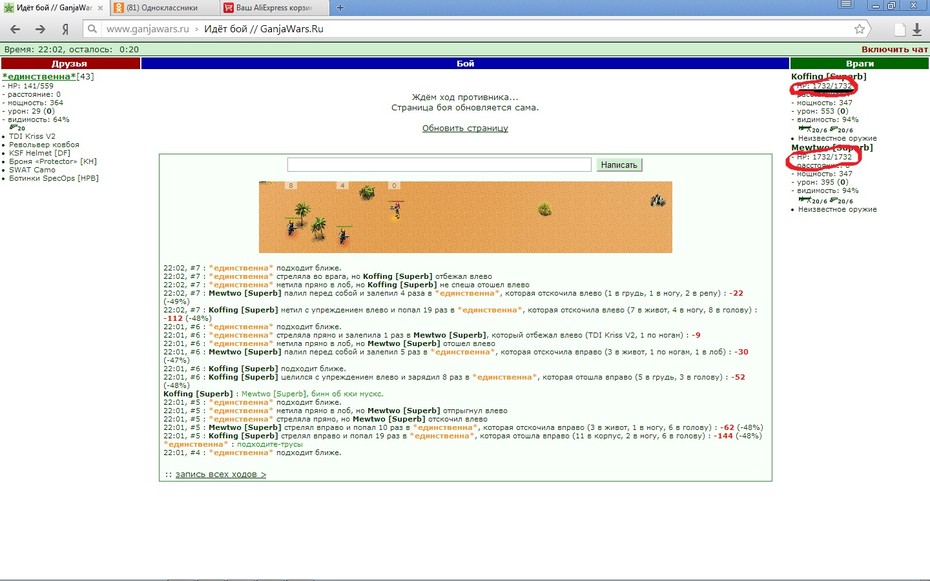This screenshot has height=581, width=930.
Task: Switch to the Ваш AliExpress корзина tab
Action: pos(274,8)
